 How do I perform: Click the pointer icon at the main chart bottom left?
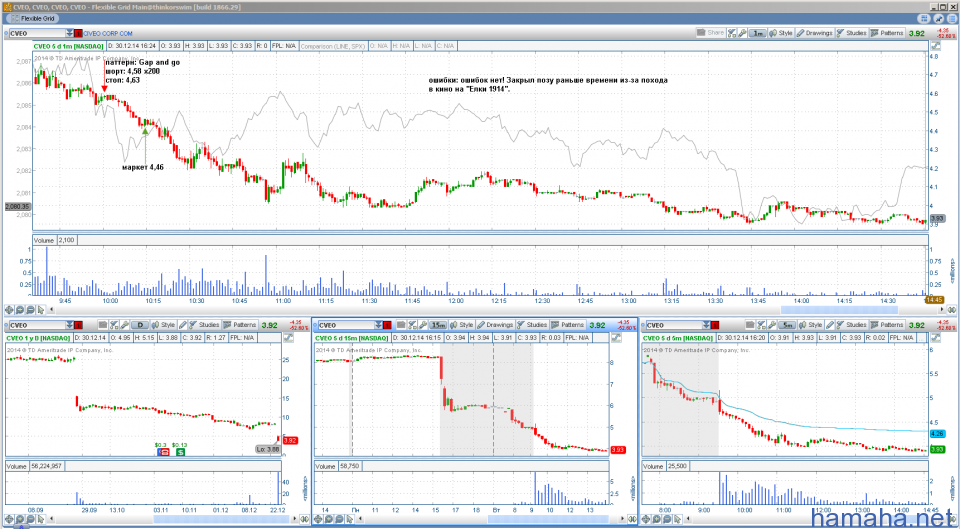pyautogui.click(x=40, y=310)
